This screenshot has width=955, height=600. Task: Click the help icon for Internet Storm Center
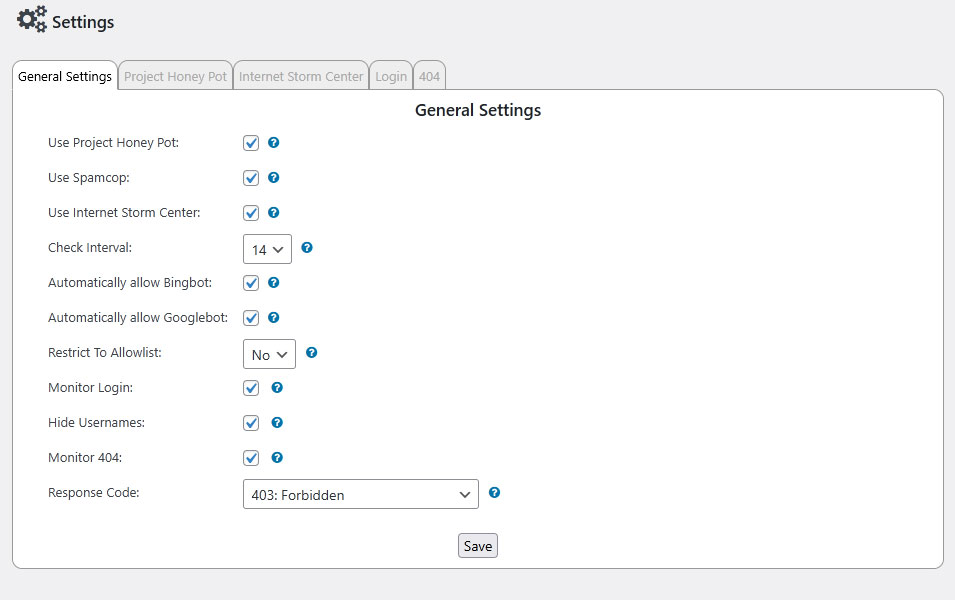(x=274, y=213)
